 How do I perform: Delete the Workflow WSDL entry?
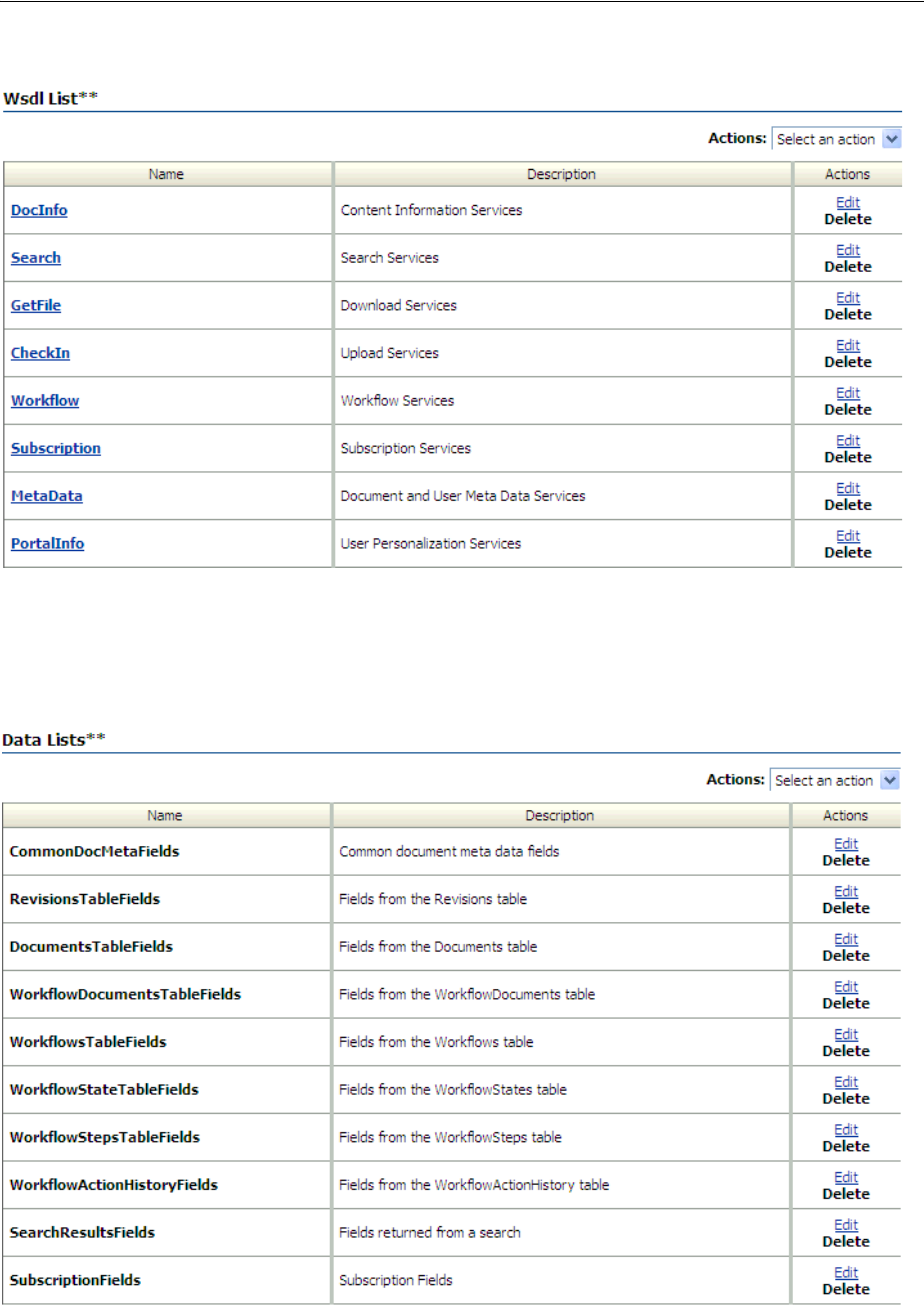click(848, 409)
